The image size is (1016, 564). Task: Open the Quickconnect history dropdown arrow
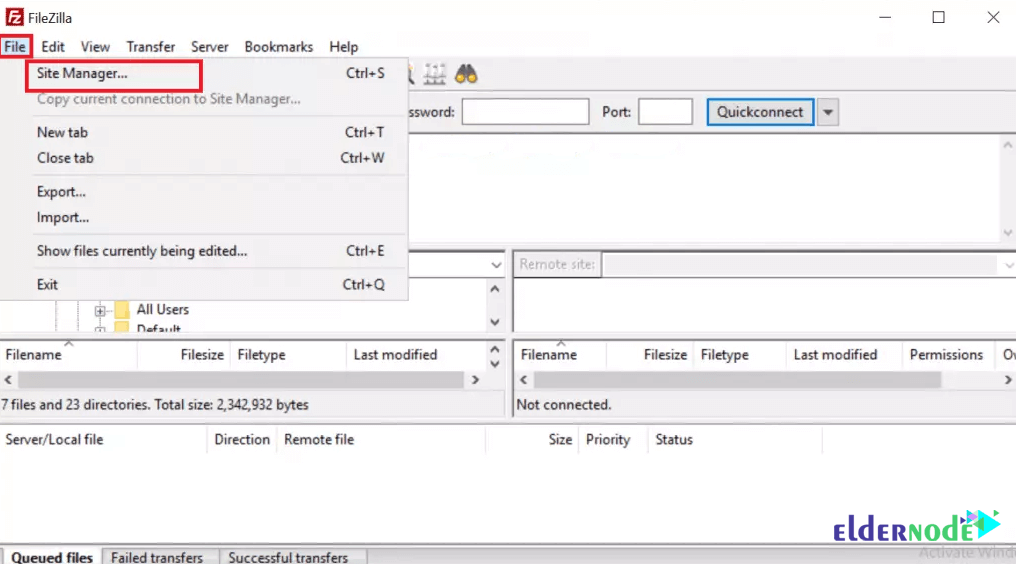pyautogui.click(x=827, y=112)
